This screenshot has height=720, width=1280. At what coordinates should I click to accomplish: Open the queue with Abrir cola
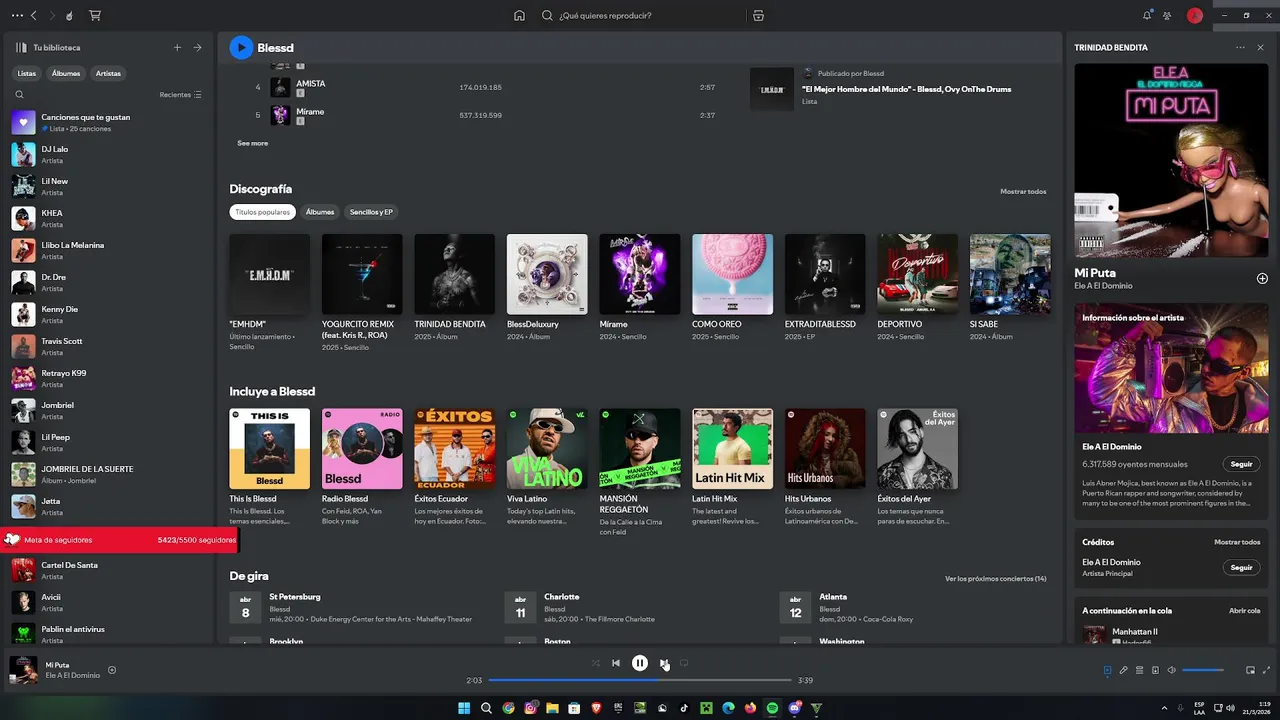coord(1244,610)
